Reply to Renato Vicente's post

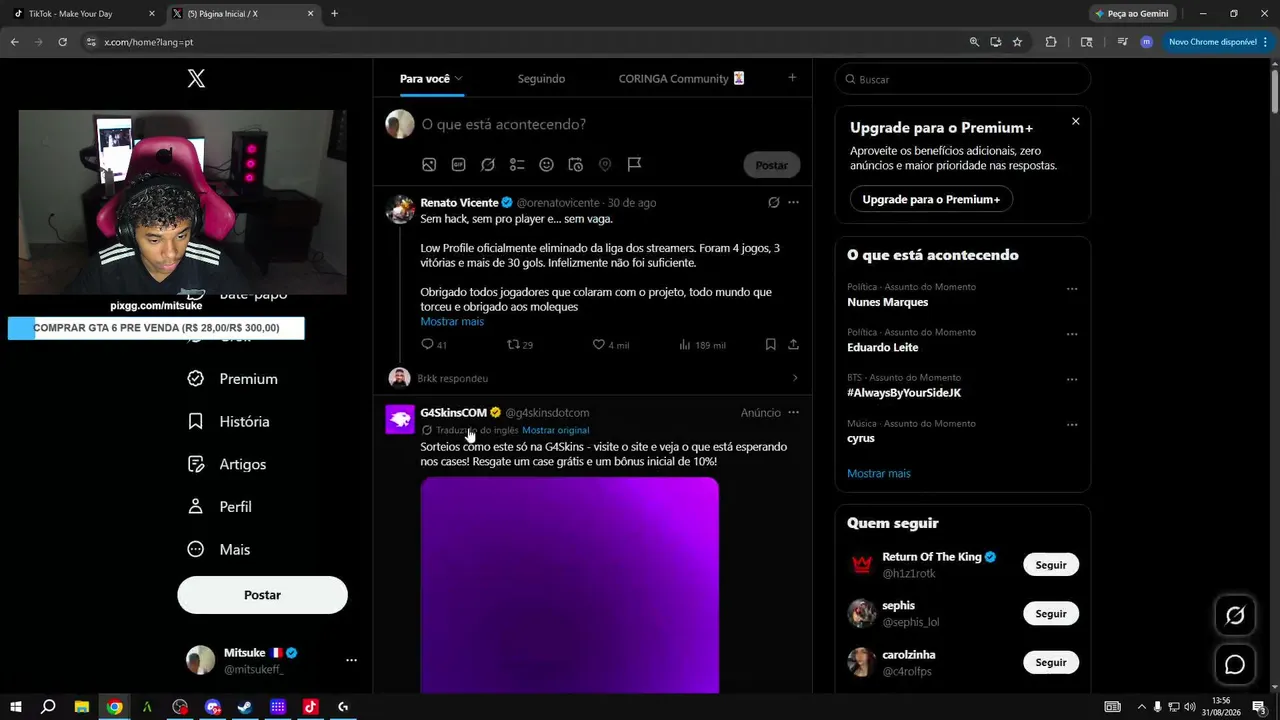click(x=434, y=345)
